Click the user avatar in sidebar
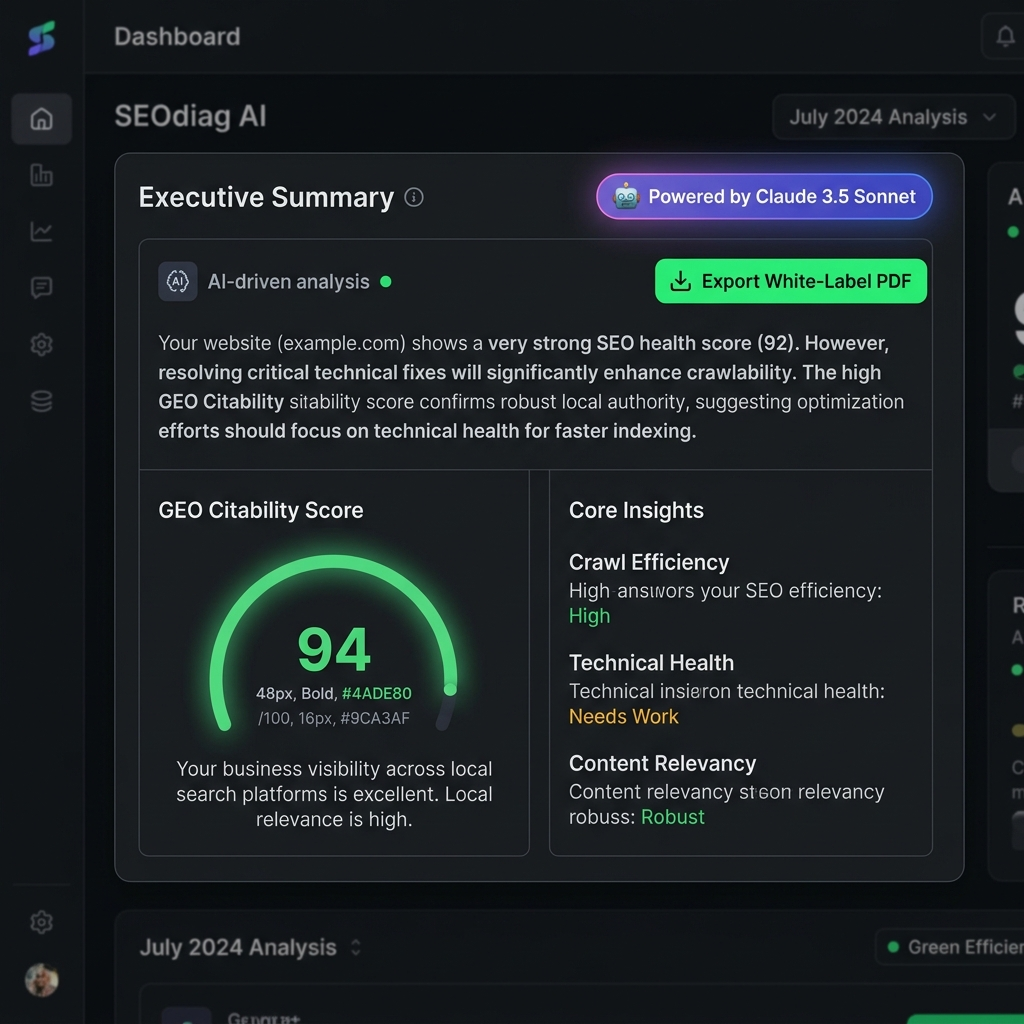Viewport: 1024px width, 1024px height. (x=41, y=980)
